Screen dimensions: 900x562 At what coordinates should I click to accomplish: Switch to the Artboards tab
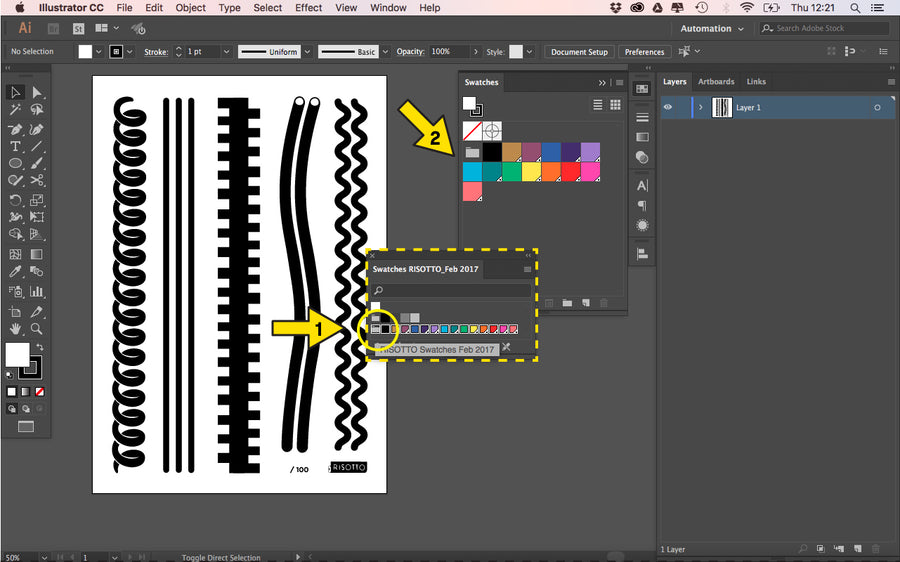715,82
